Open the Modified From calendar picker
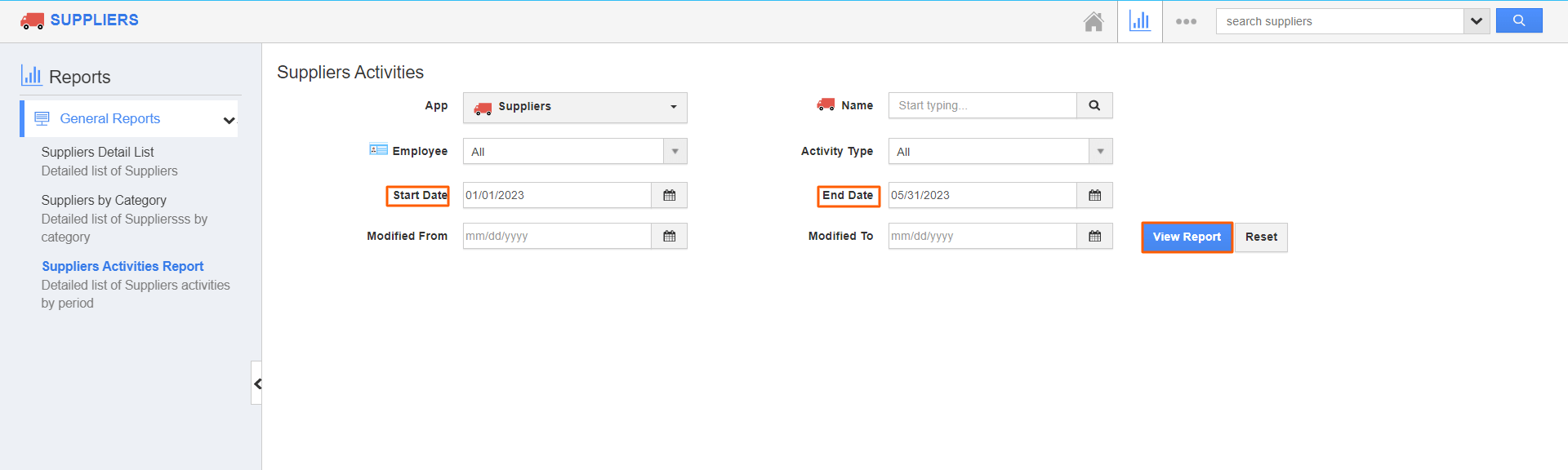The image size is (1568, 470). (670, 237)
